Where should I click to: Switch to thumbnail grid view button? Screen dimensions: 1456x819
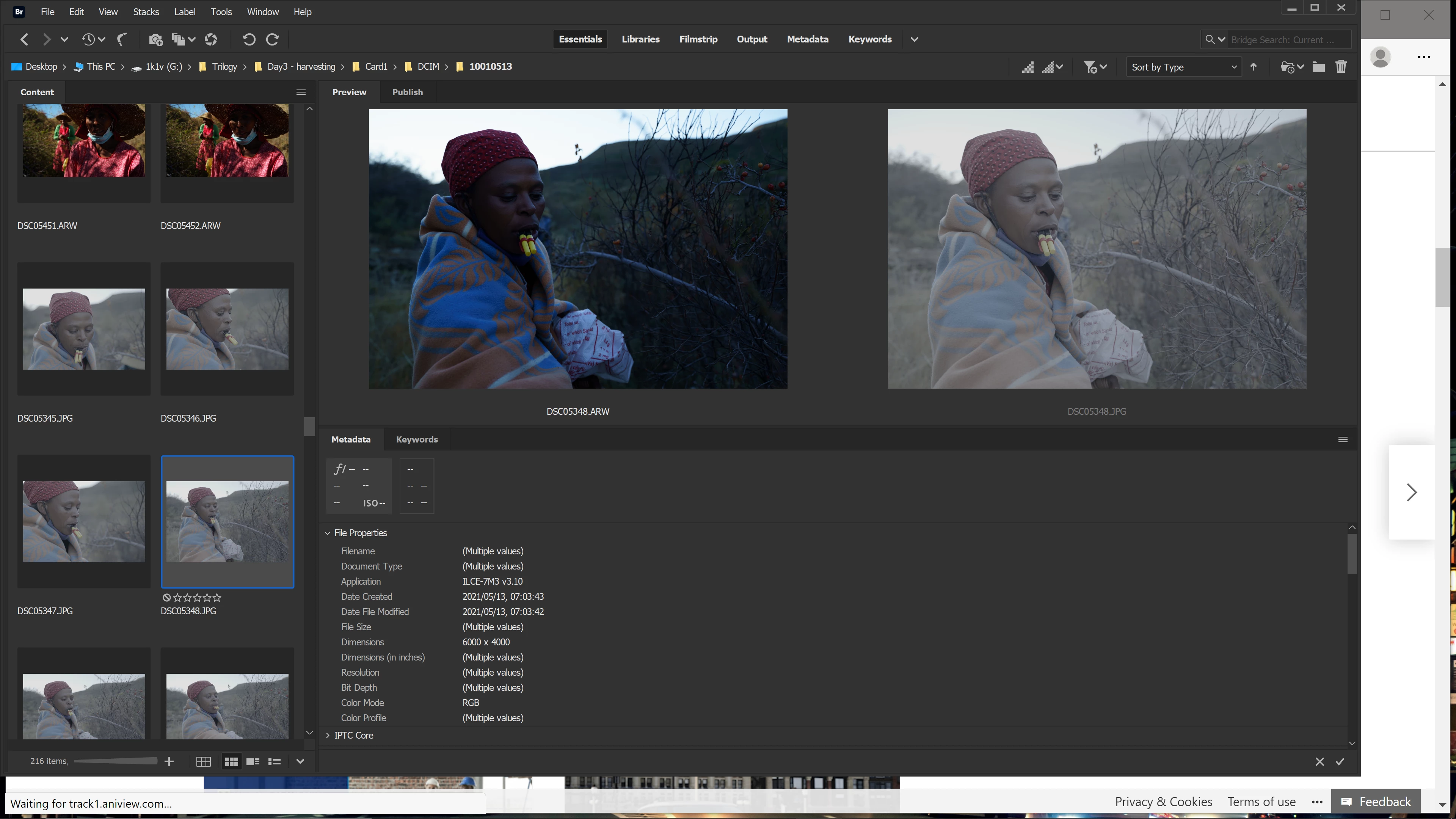(x=231, y=762)
